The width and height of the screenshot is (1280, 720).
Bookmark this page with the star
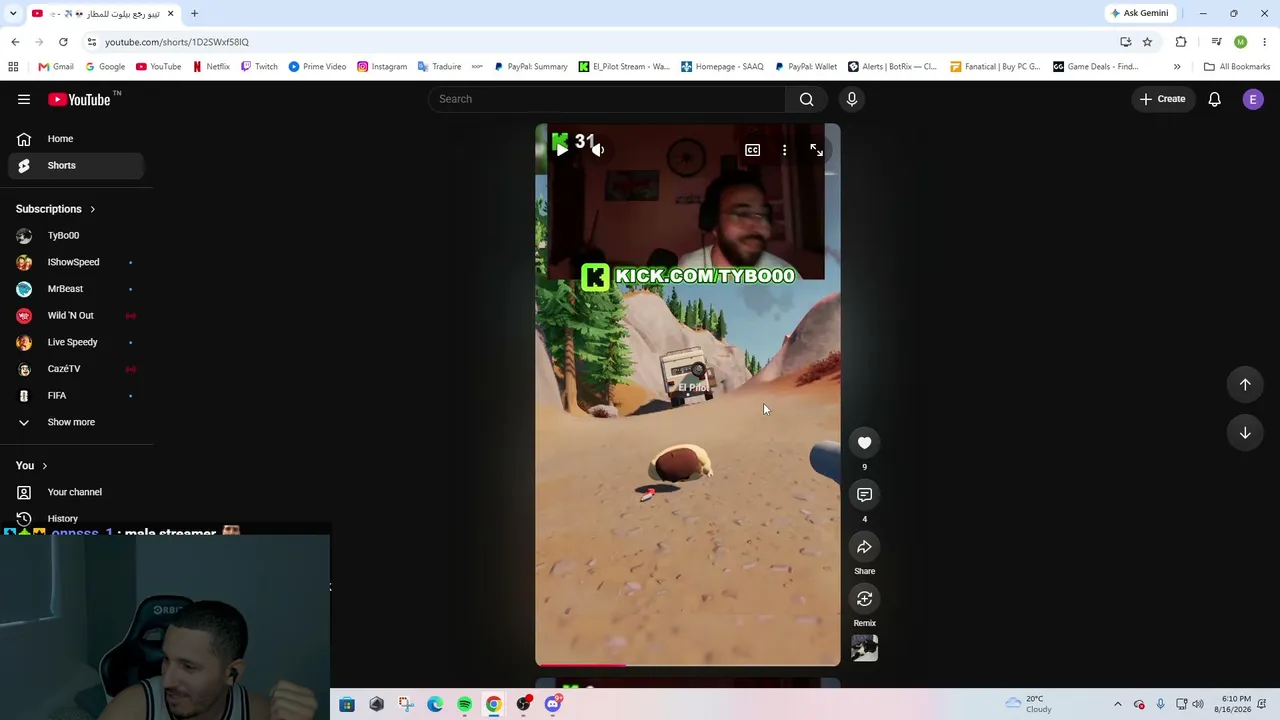click(1147, 42)
